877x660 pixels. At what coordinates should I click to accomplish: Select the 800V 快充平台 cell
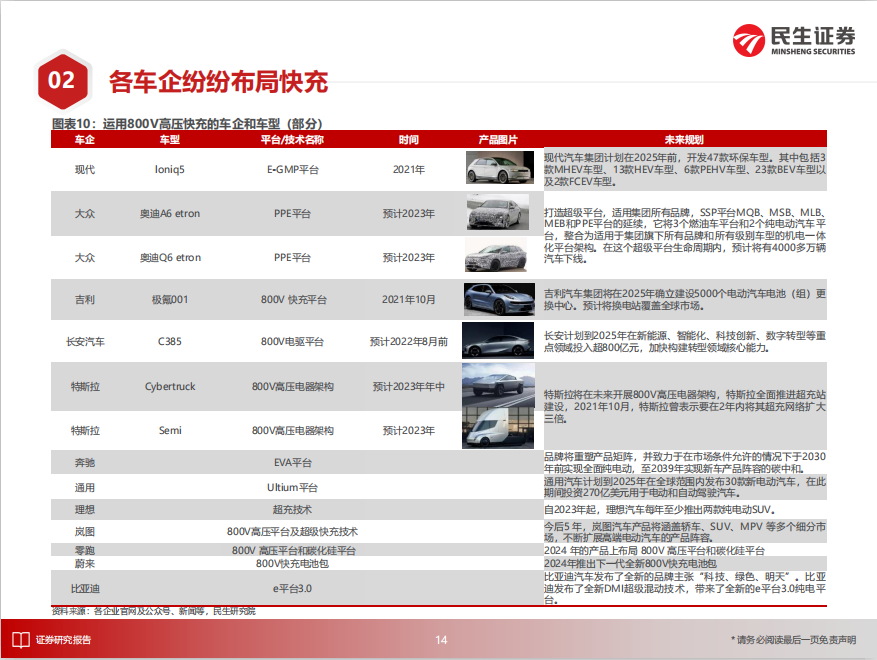tap(293, 300)
